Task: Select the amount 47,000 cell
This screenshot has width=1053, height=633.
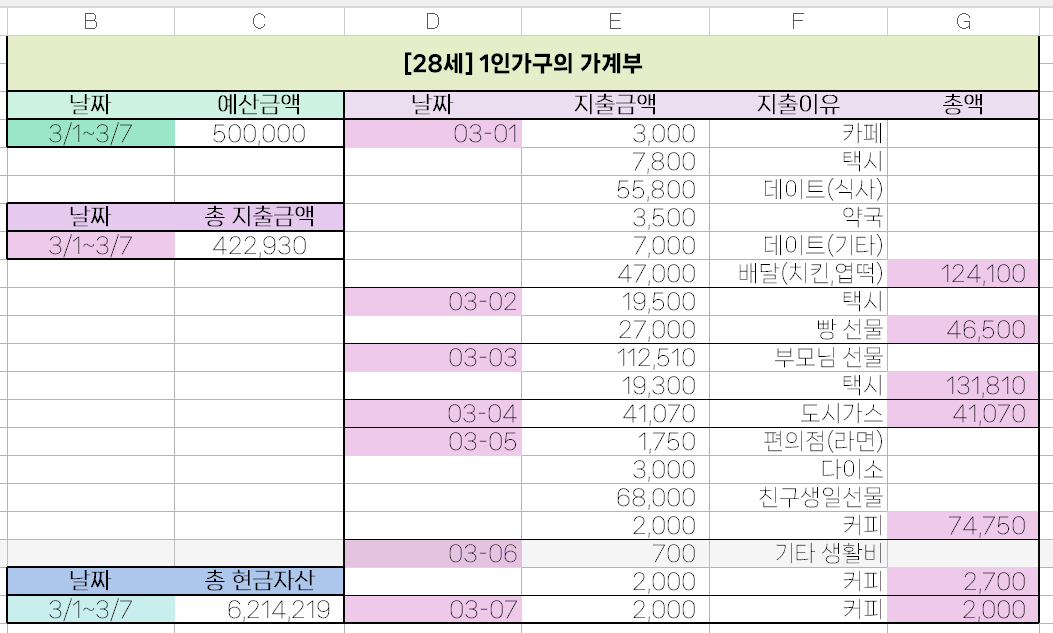Action: pos(615,273)
